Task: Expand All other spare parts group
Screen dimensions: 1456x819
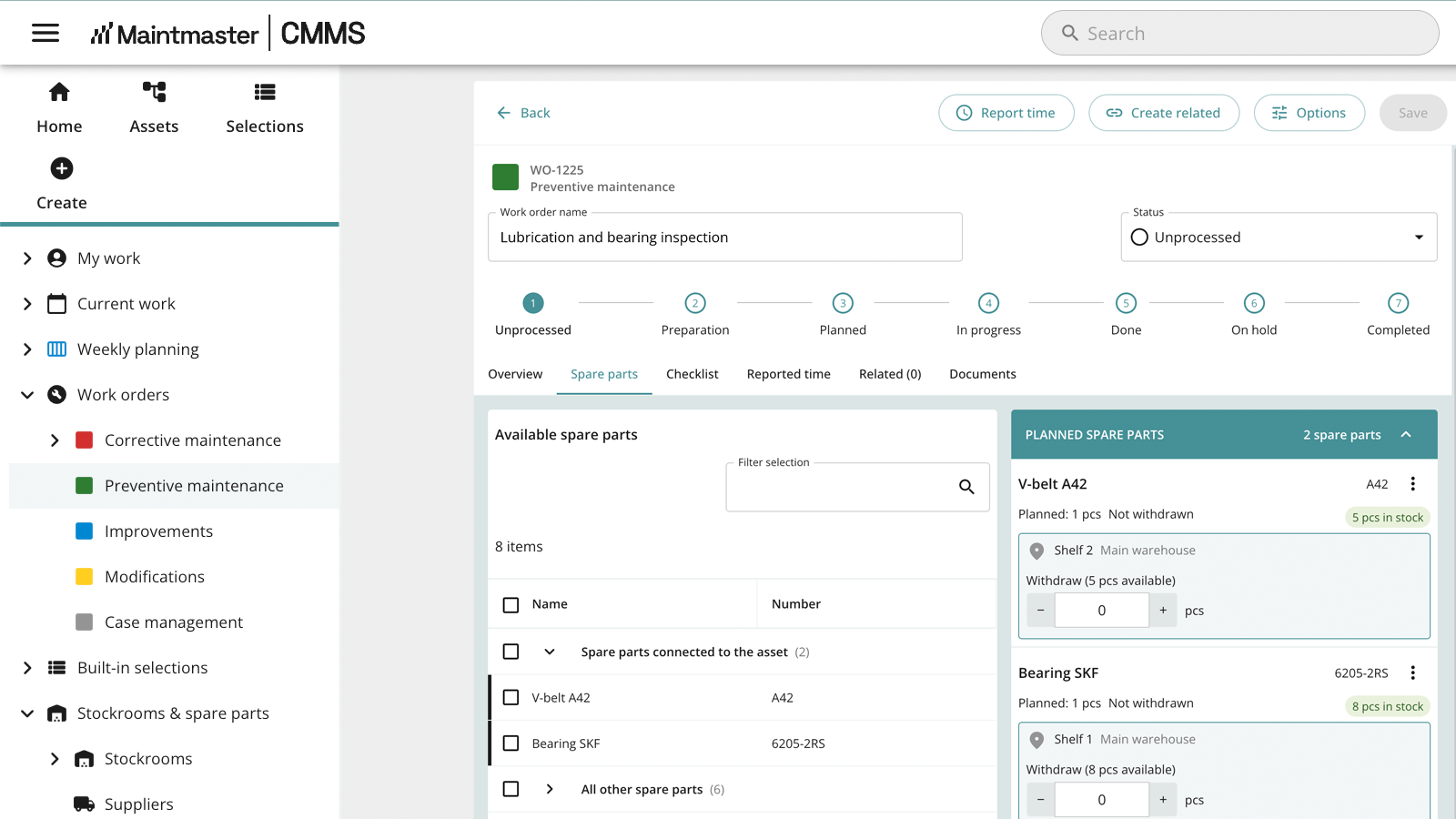Action: point(550,789)
